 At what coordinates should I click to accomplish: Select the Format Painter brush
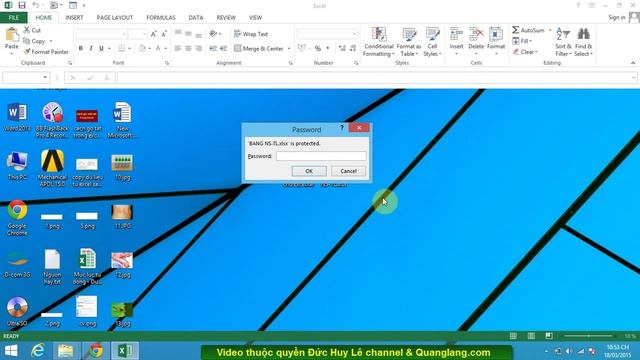click(27, 52)
